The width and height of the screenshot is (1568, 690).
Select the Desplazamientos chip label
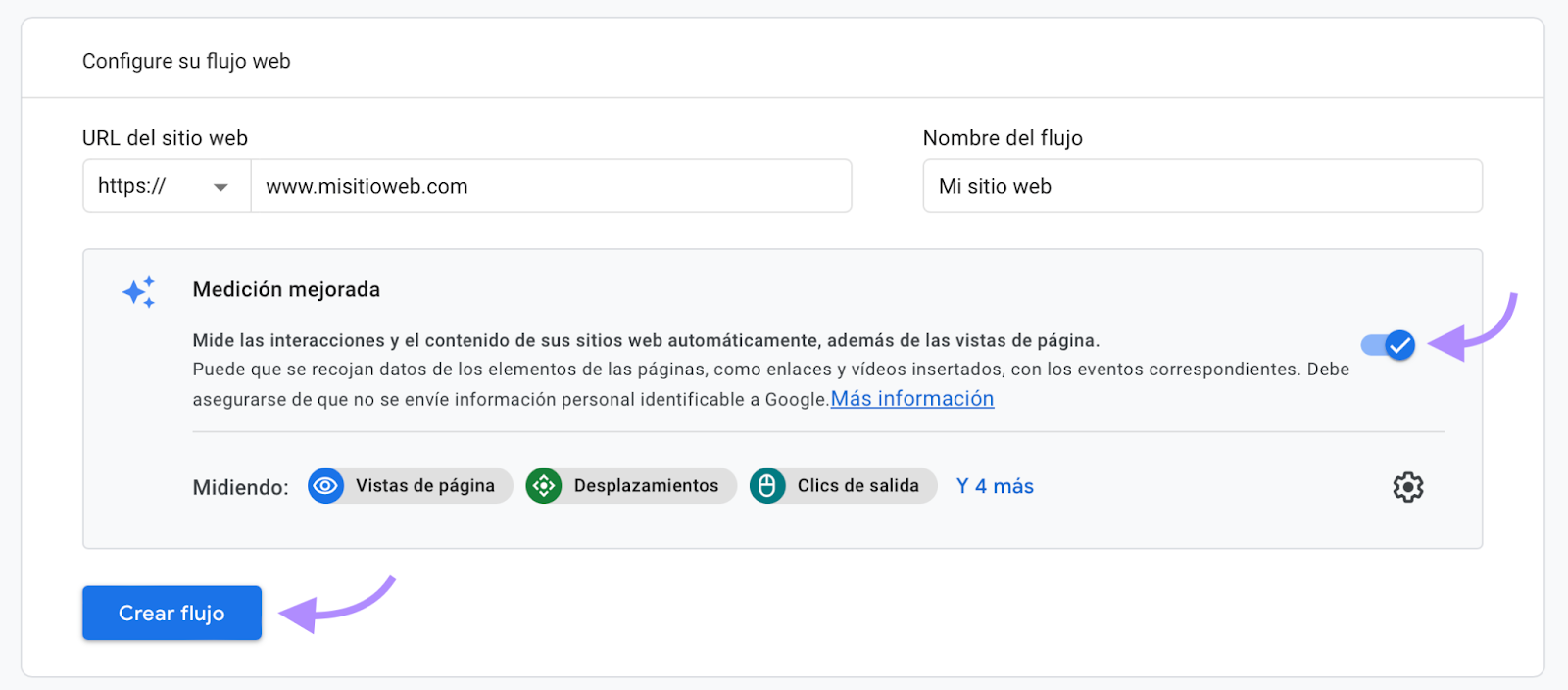646,486
